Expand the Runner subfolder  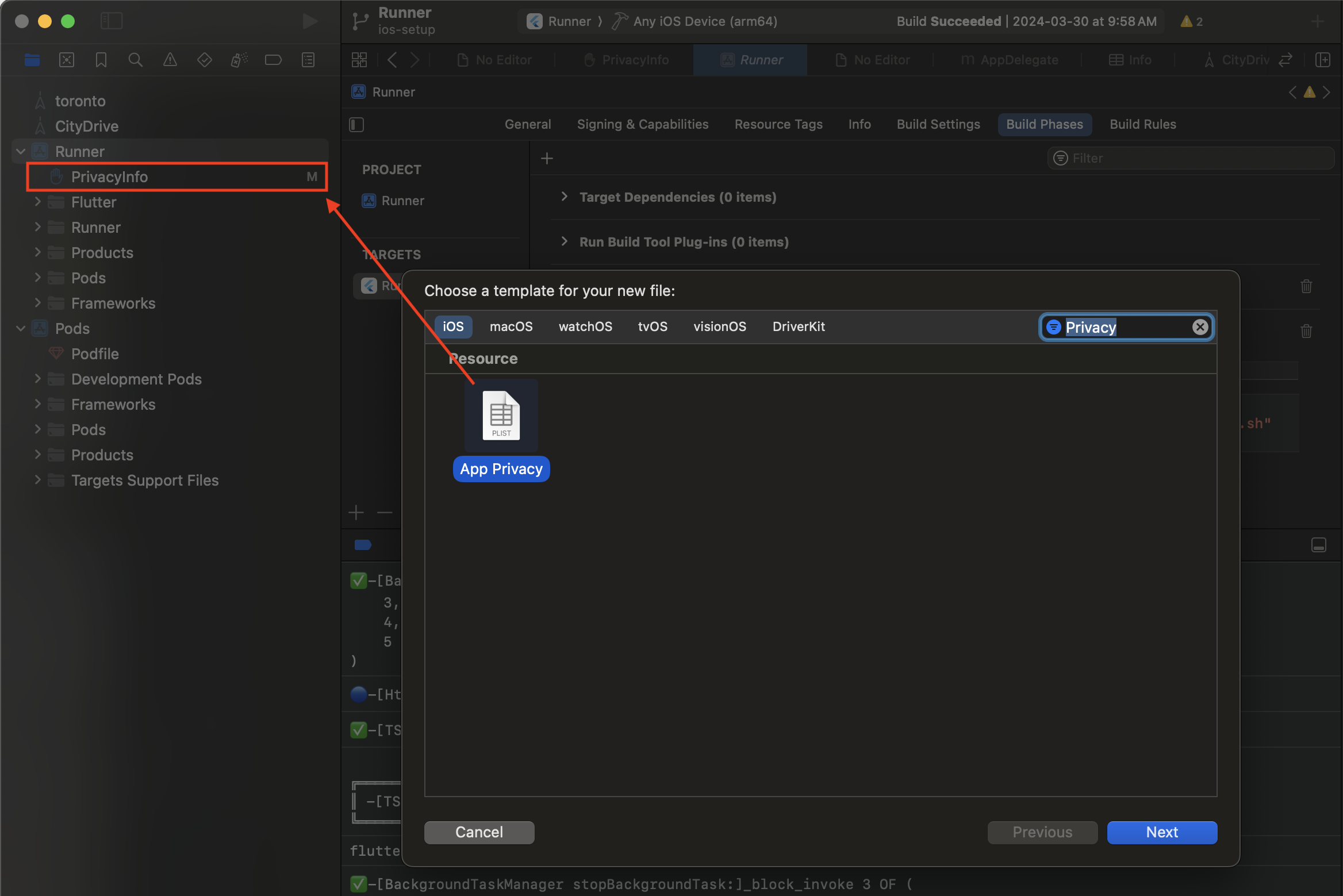click(x=37, y=228)
